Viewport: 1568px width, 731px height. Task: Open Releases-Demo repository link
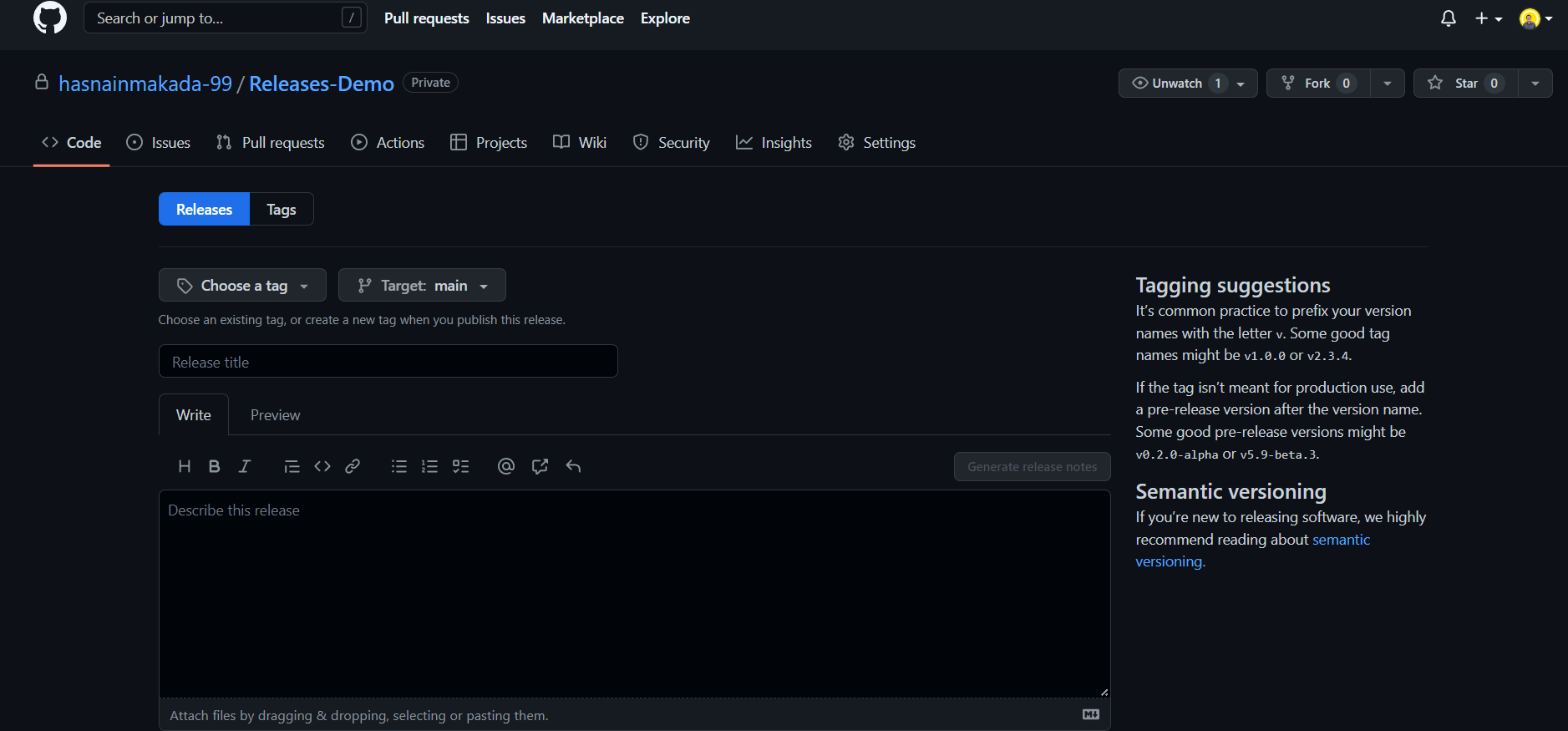[322, 84]
